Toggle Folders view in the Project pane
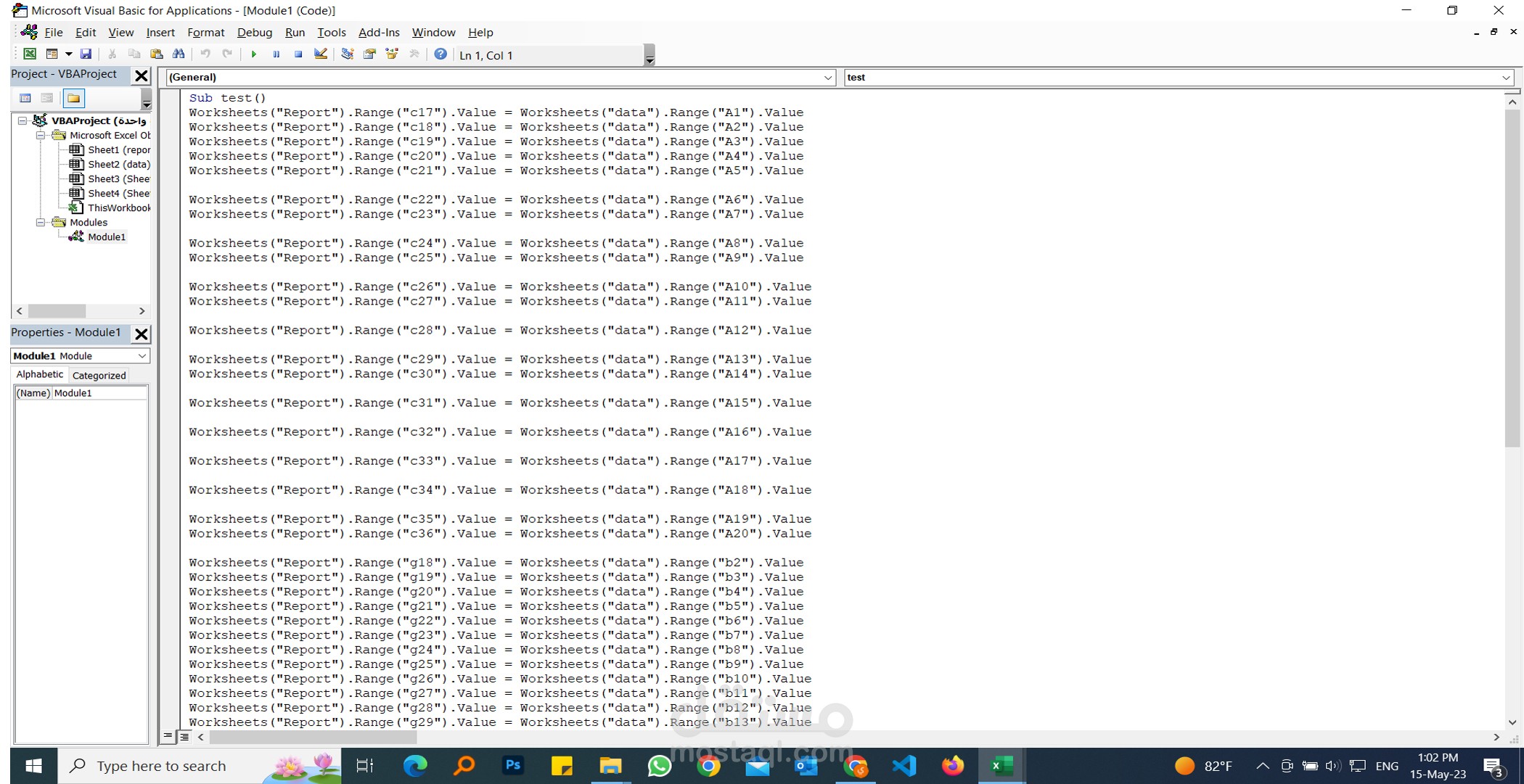Image resolution: width=1524 pixels, height=784 pixels. (x=73, y=98)
